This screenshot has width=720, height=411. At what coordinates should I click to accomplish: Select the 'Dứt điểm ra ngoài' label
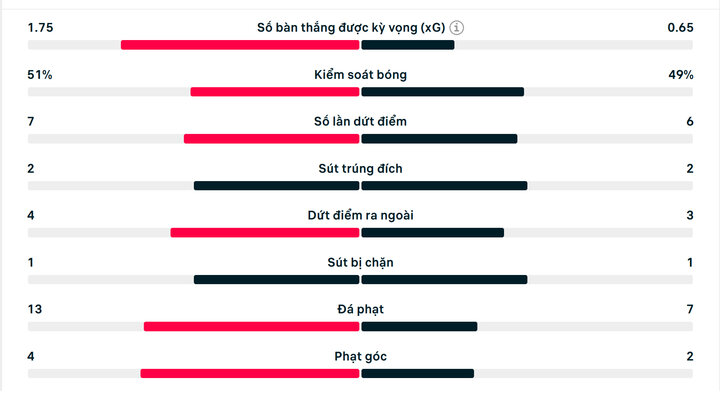[360, 215]
